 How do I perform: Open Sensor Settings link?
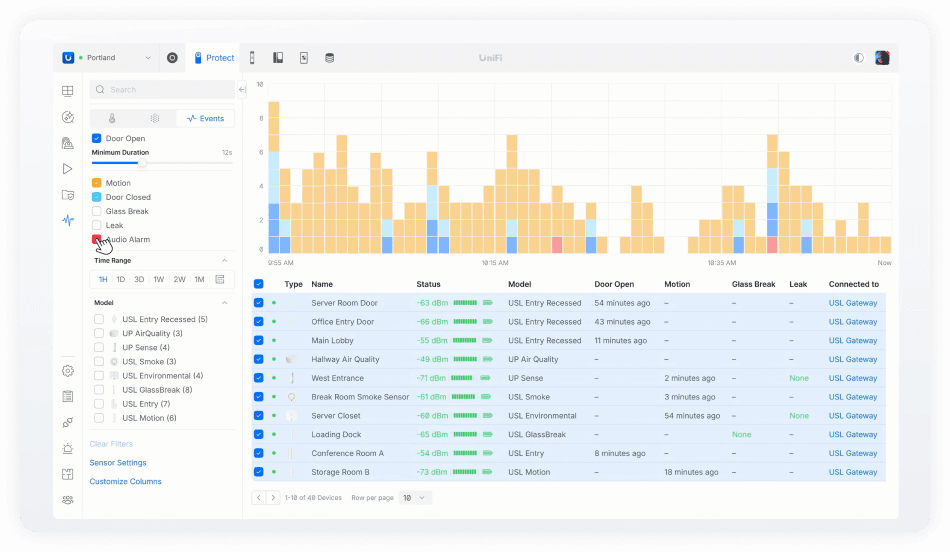click(118, 463)
